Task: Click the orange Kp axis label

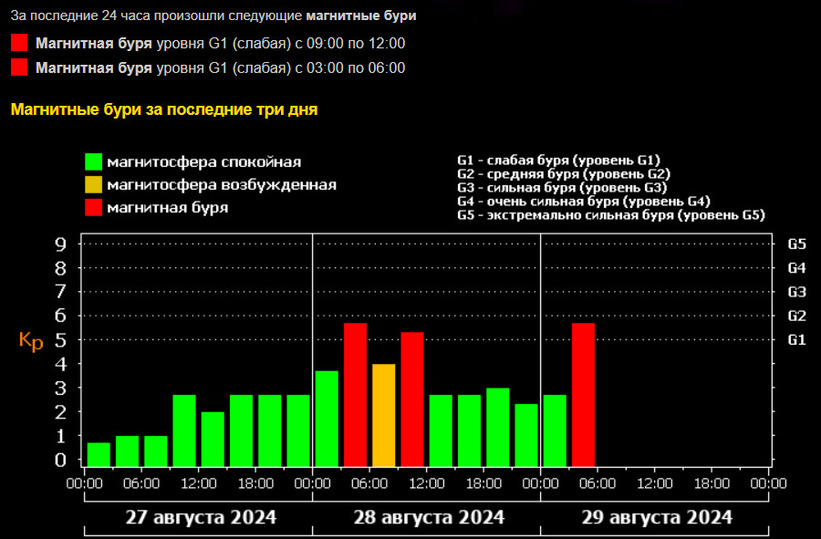Action: tap(31, 341)
